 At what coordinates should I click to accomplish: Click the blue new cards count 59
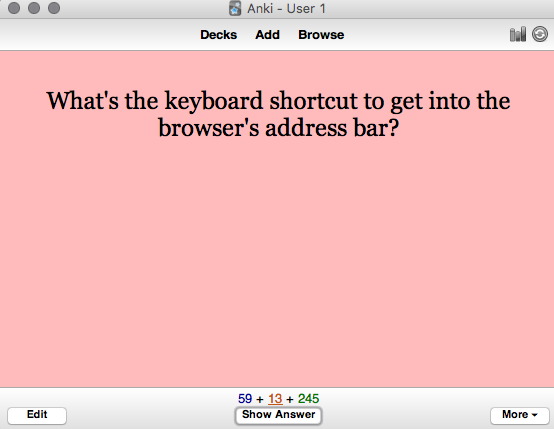(245, 399)
